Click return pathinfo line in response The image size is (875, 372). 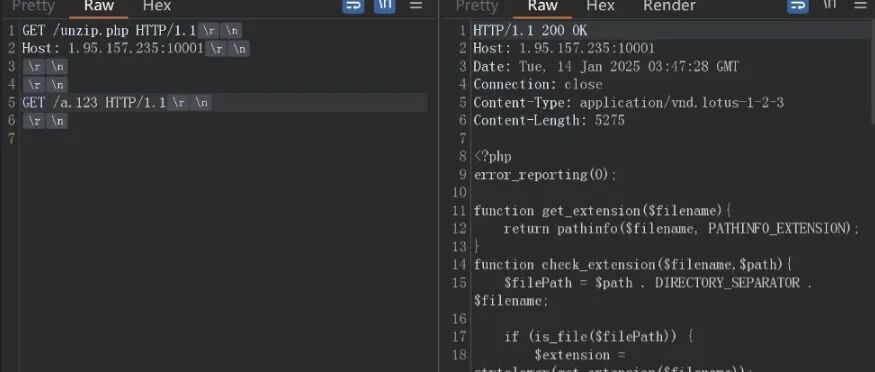(681, 229)
